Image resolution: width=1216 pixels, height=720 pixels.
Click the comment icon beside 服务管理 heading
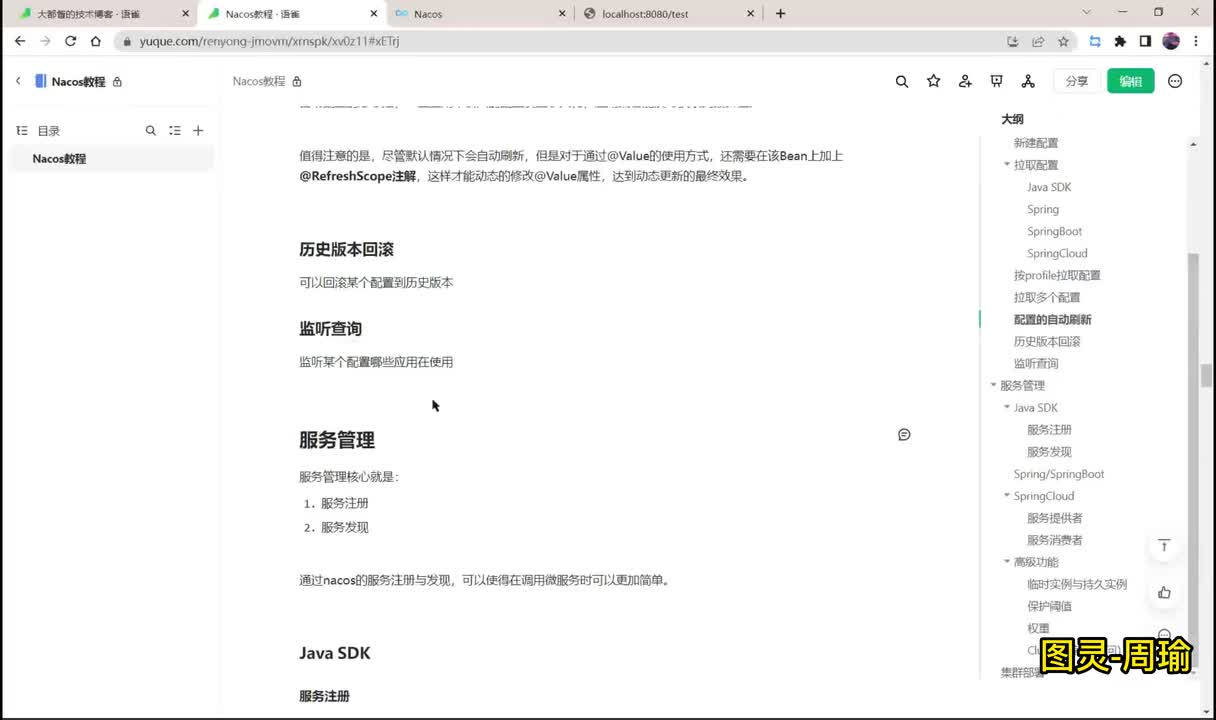[x=904, y=435]
